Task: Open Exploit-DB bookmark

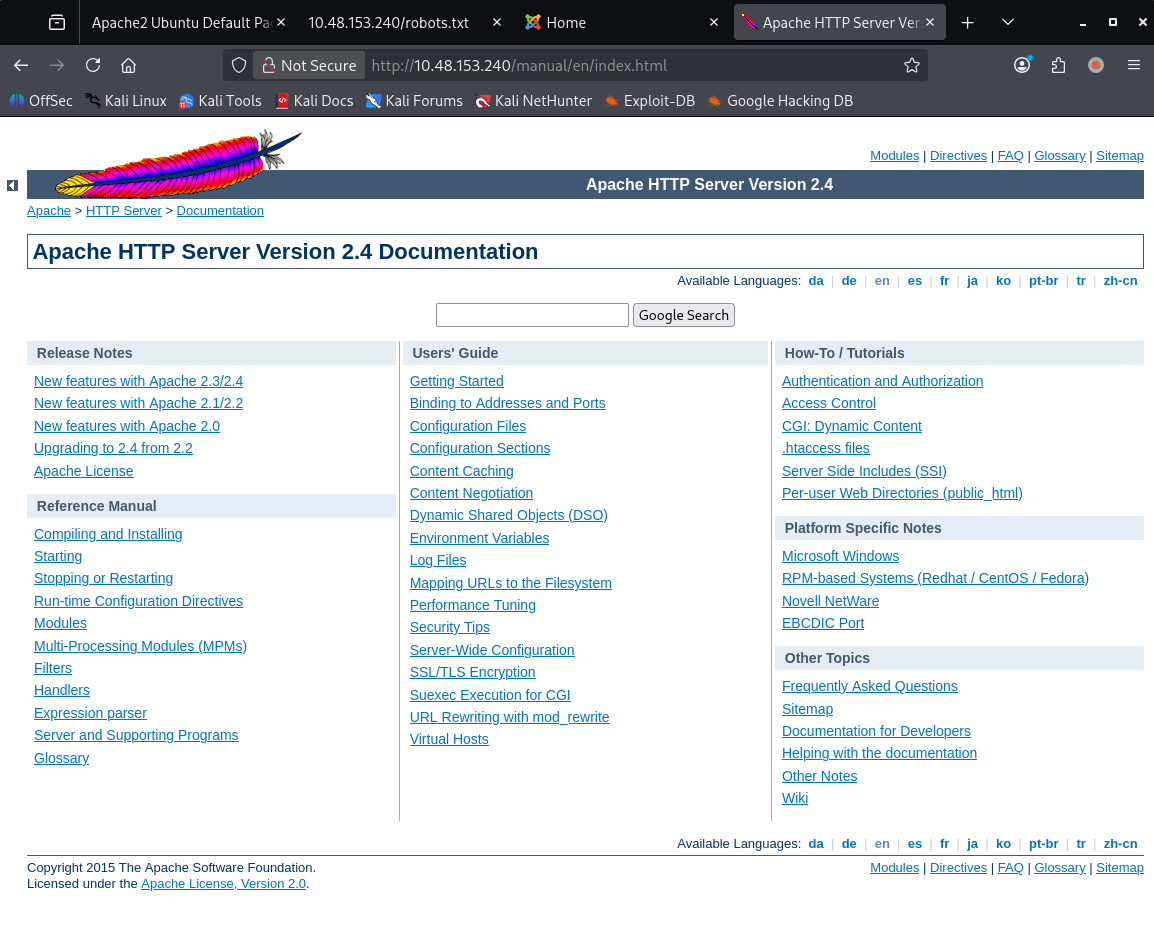Action: coord(658,101)
